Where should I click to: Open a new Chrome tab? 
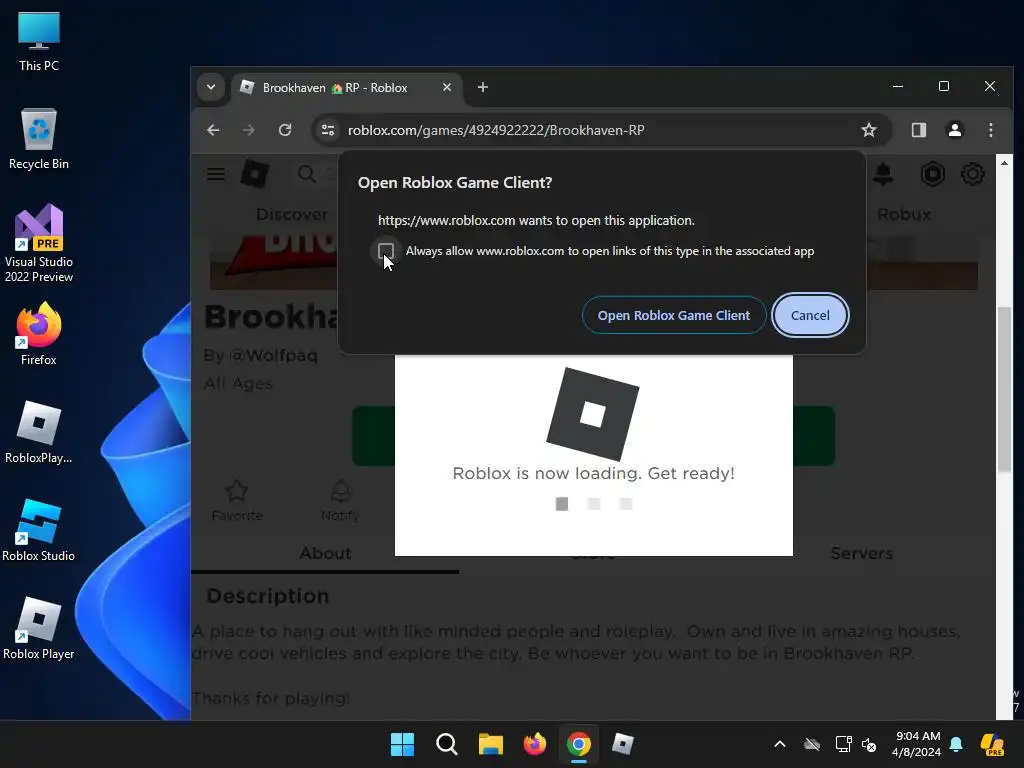point(483,88)
